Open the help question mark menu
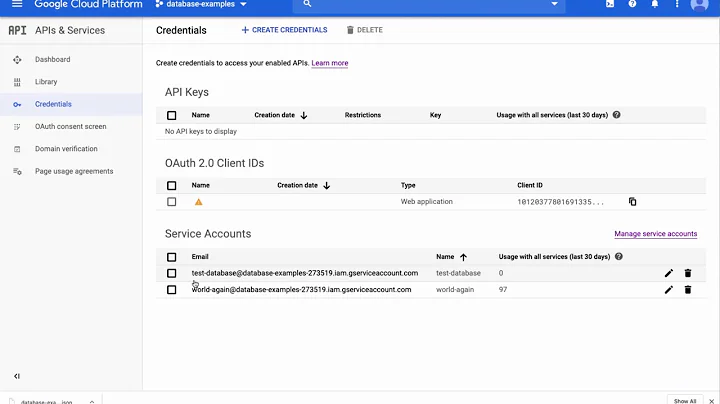The width and height of the screenshot is (720, 404). click(632, 4)
